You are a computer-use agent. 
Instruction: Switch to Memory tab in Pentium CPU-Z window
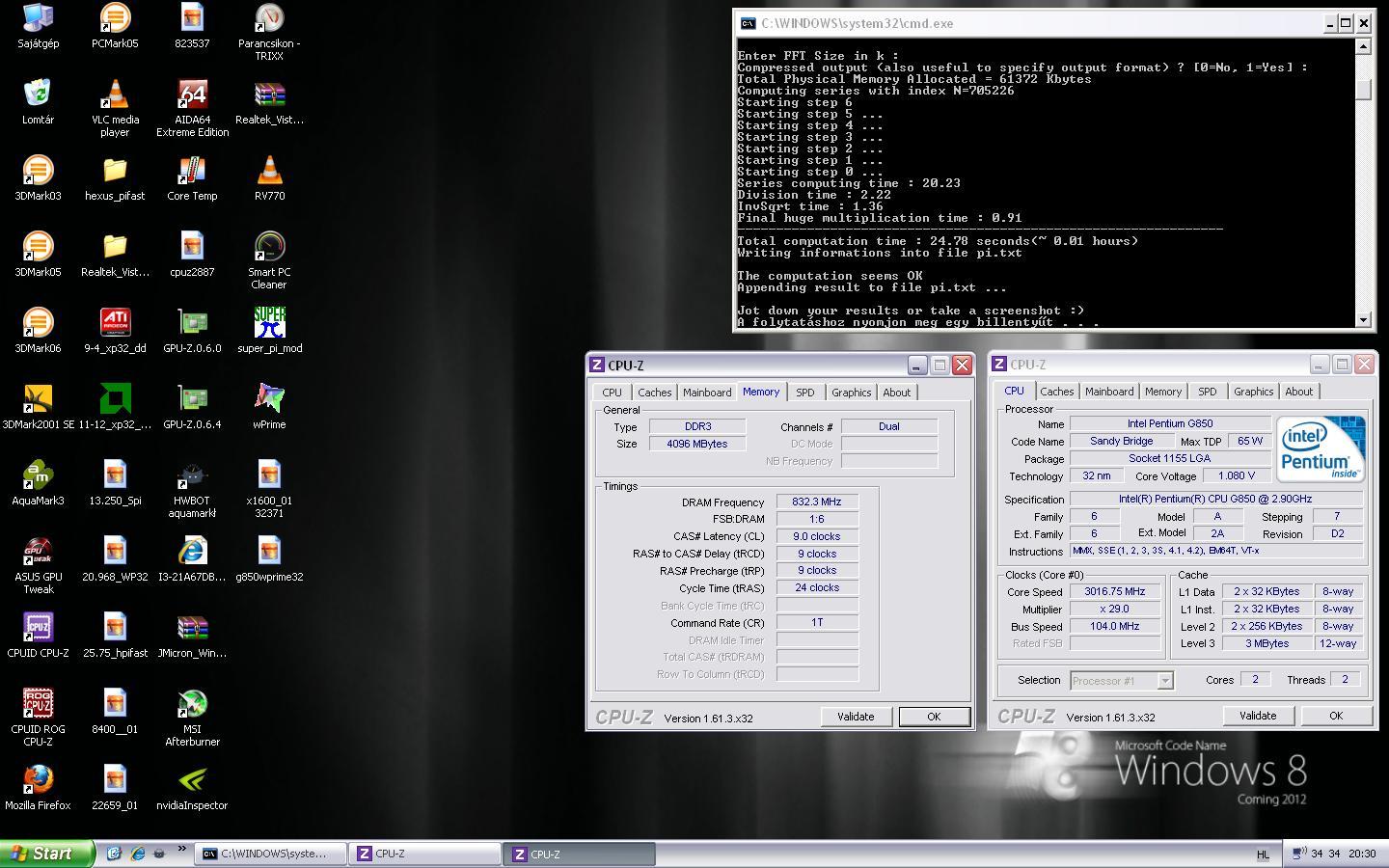1162,392
